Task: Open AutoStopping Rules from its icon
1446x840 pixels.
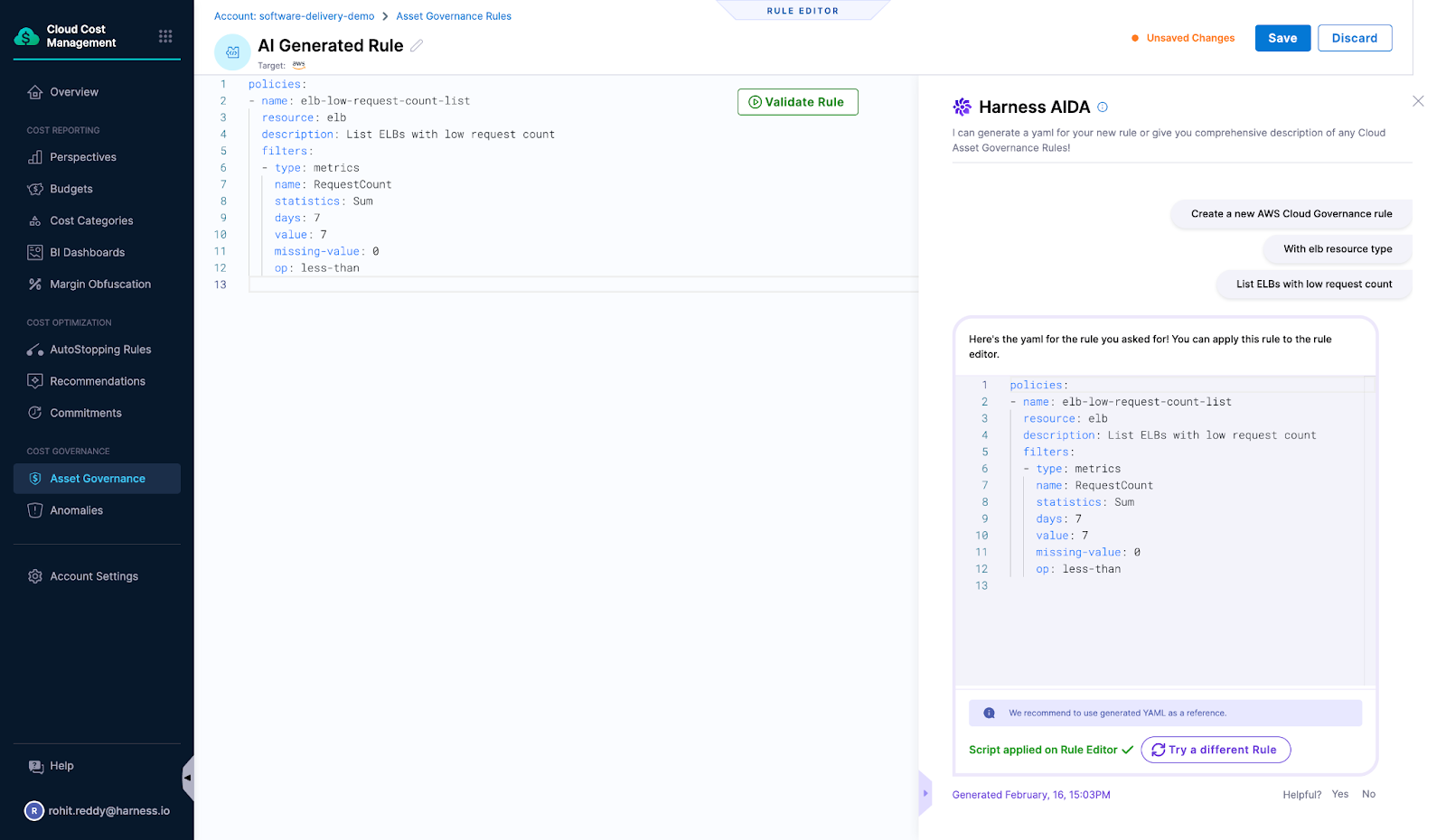Action: [x=34, y=350]
